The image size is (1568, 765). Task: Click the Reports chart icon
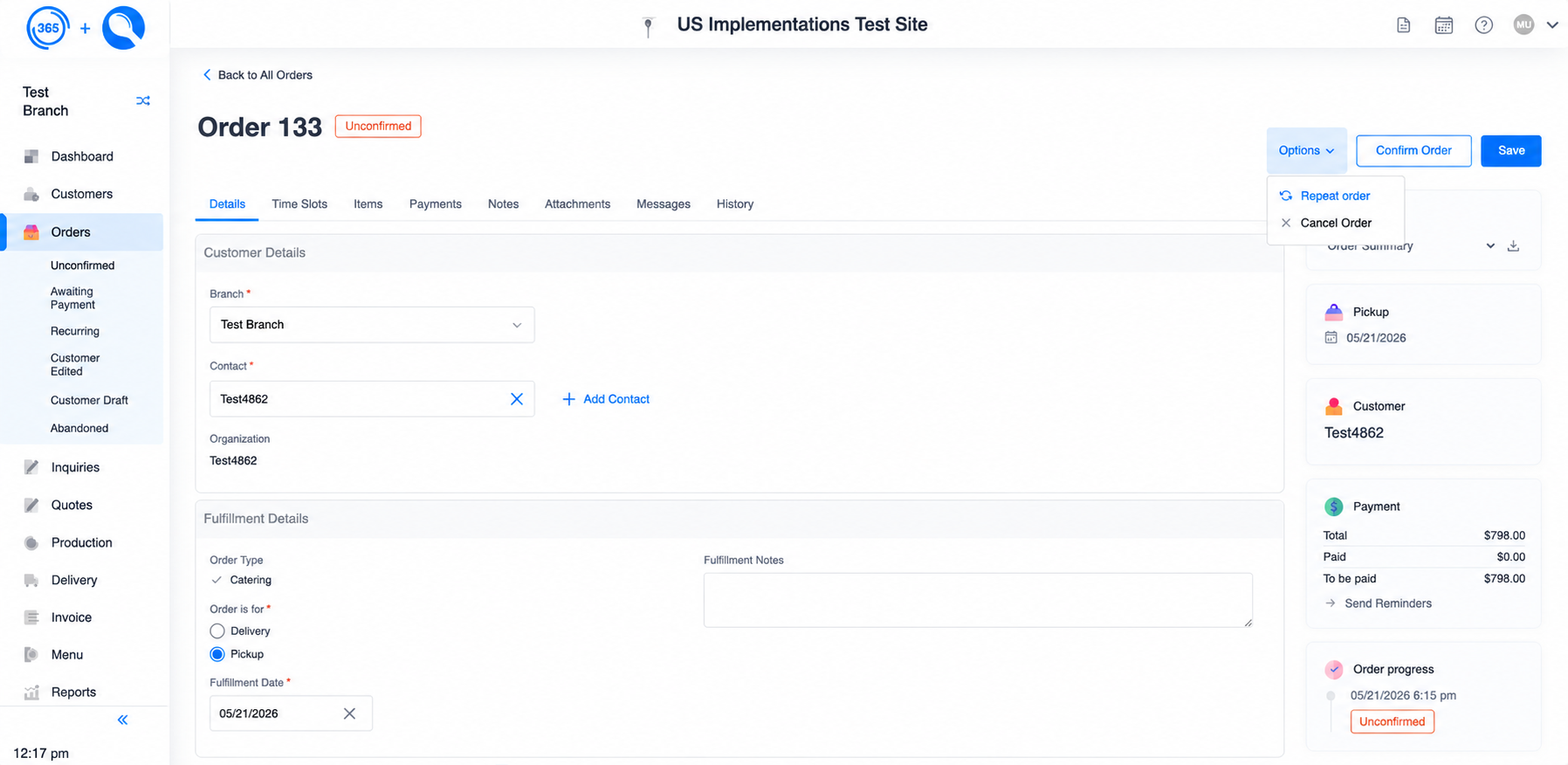31,693
